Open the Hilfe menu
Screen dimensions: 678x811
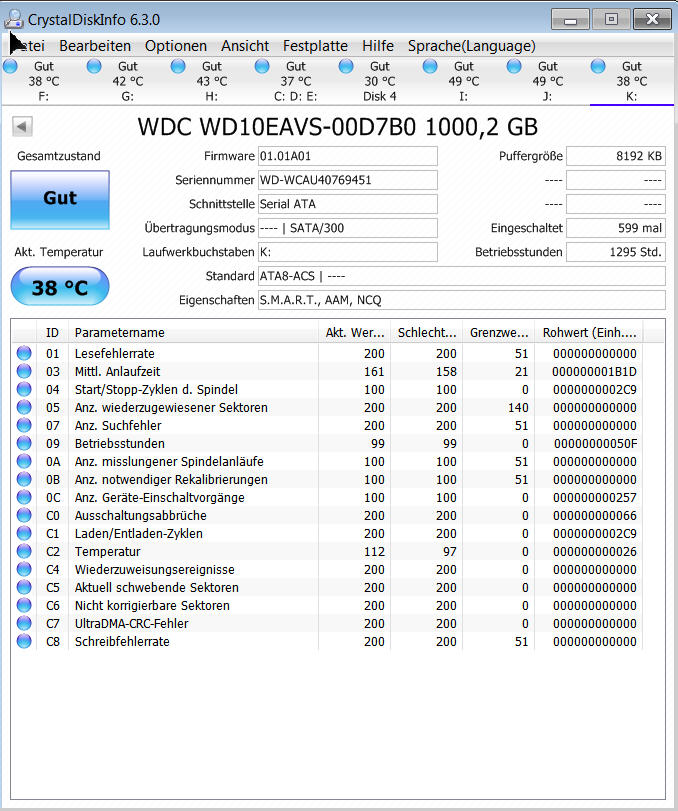[378, 46]
